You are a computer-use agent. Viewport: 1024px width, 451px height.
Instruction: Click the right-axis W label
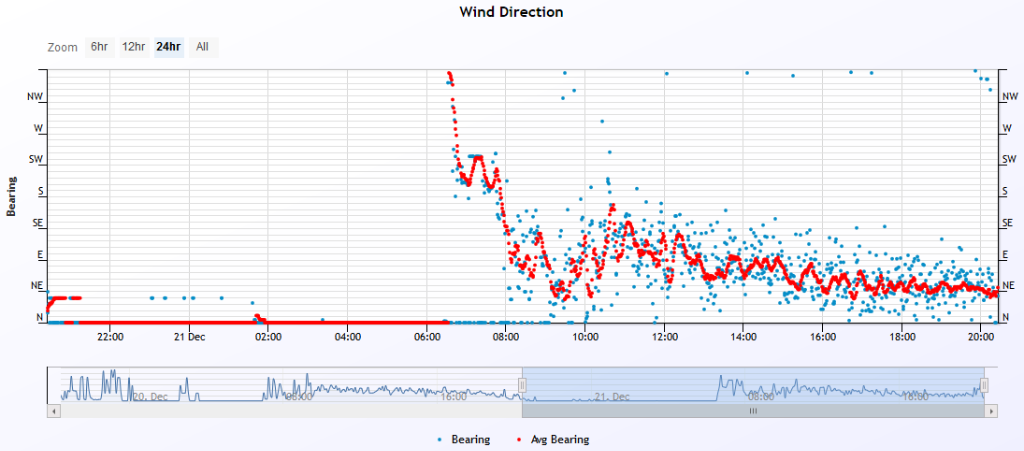[1006, 128]
